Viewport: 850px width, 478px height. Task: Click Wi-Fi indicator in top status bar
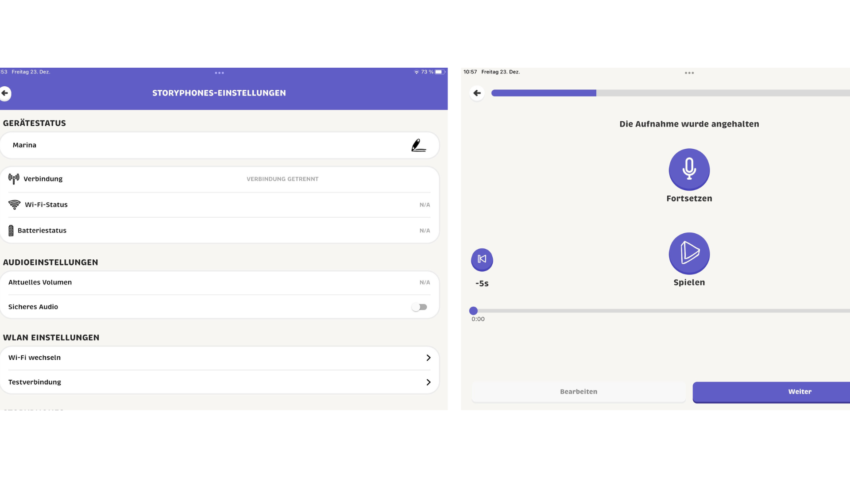pos(416,72)
